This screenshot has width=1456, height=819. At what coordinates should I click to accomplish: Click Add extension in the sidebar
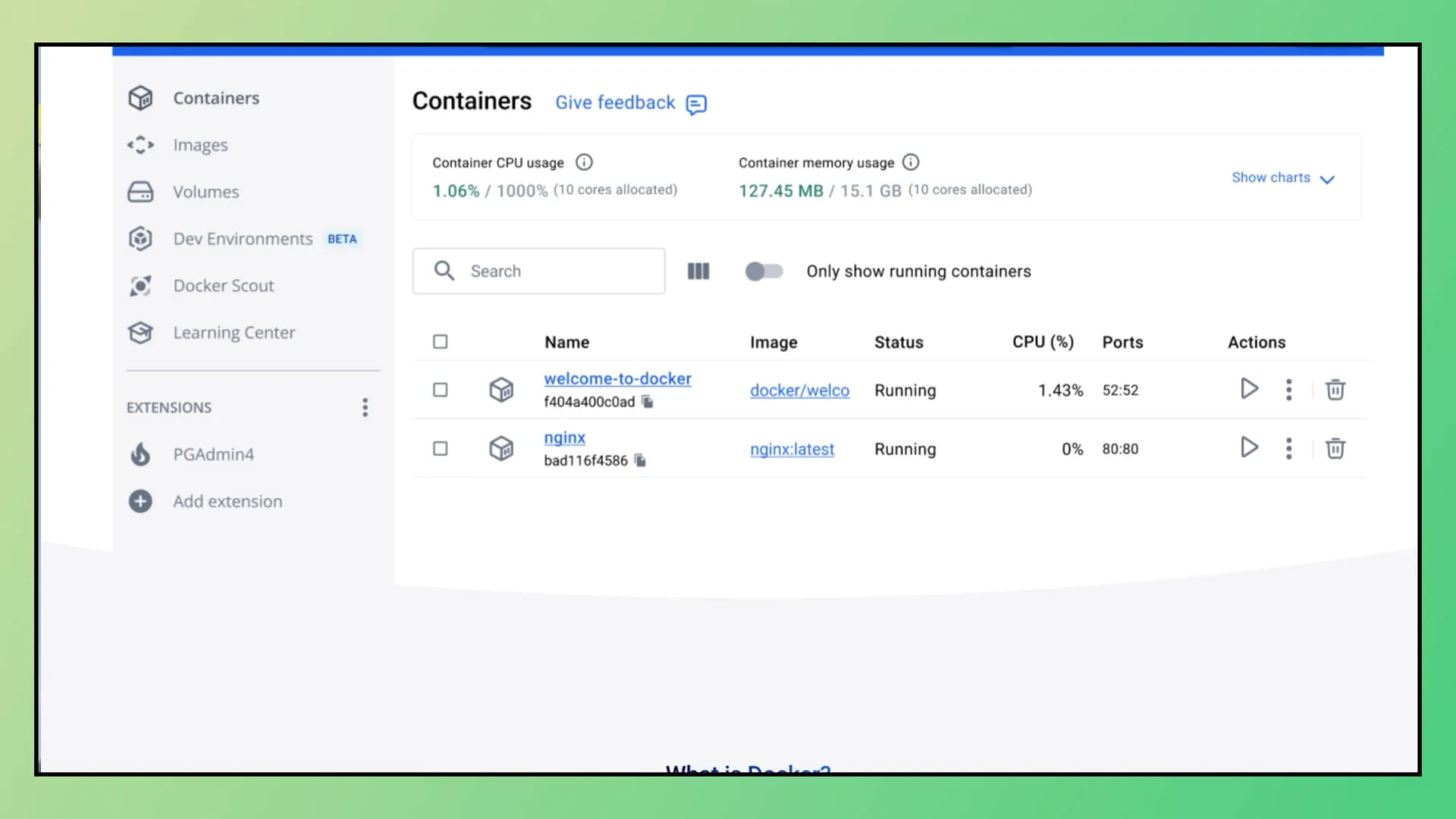[x=227, y=501]
